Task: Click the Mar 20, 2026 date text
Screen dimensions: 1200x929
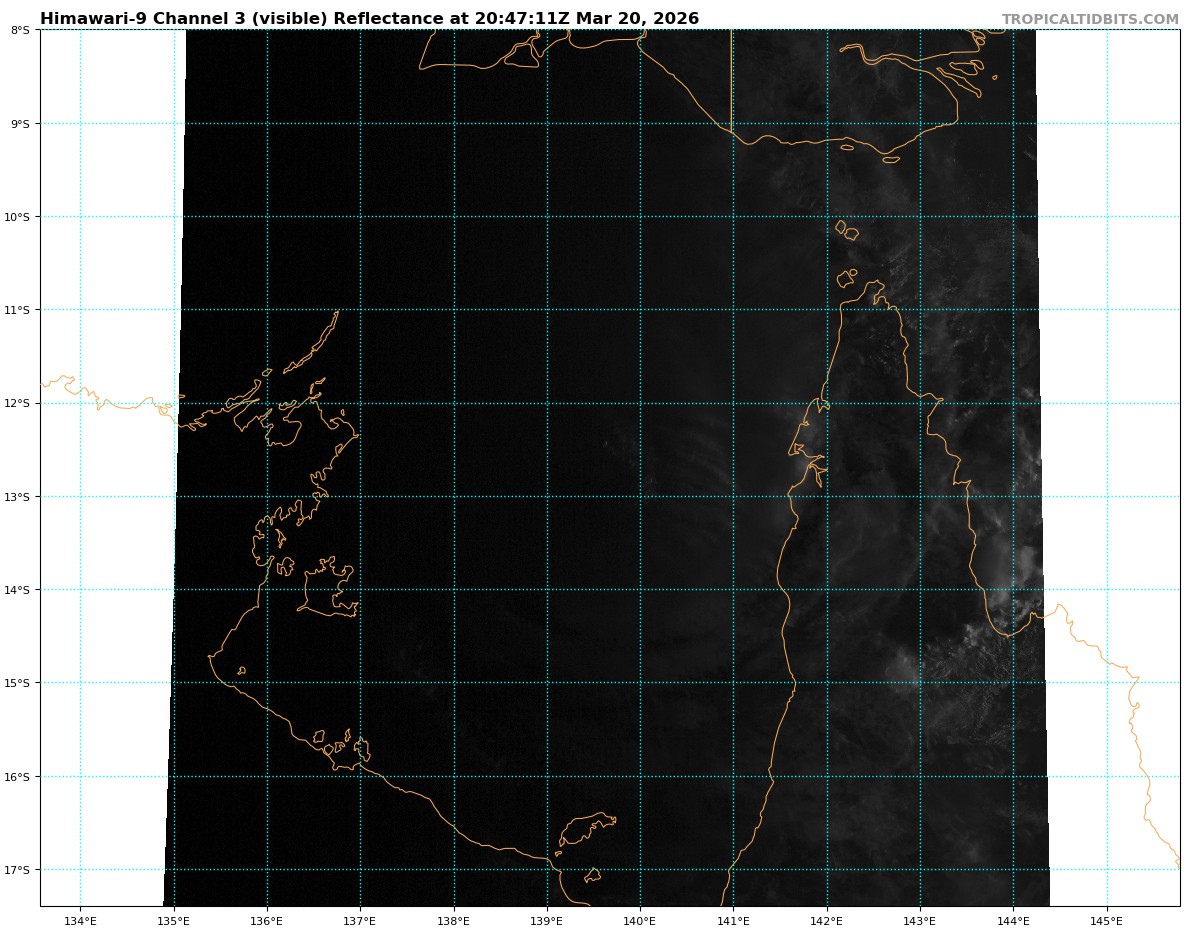Action: point(637,19)
